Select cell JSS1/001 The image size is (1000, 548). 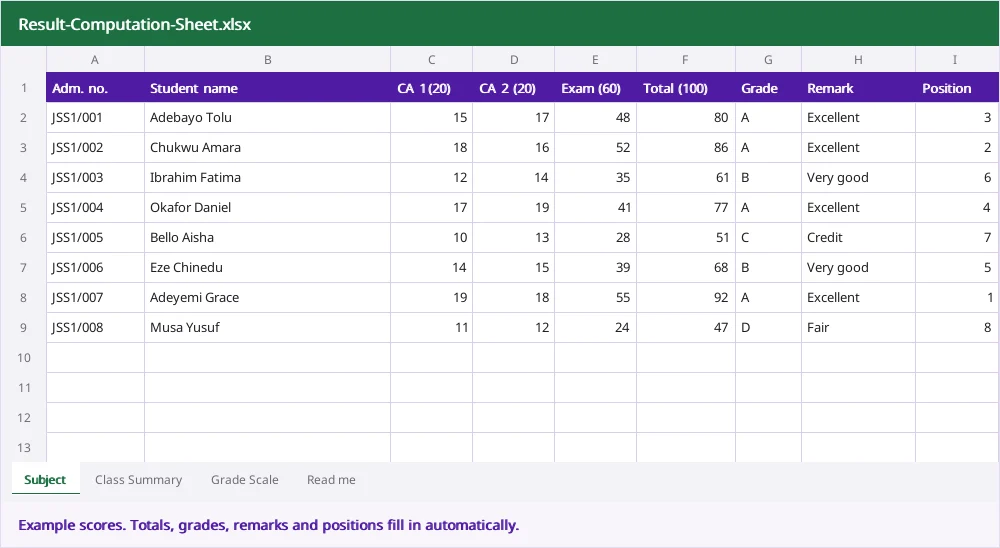(x=95, y=117)
